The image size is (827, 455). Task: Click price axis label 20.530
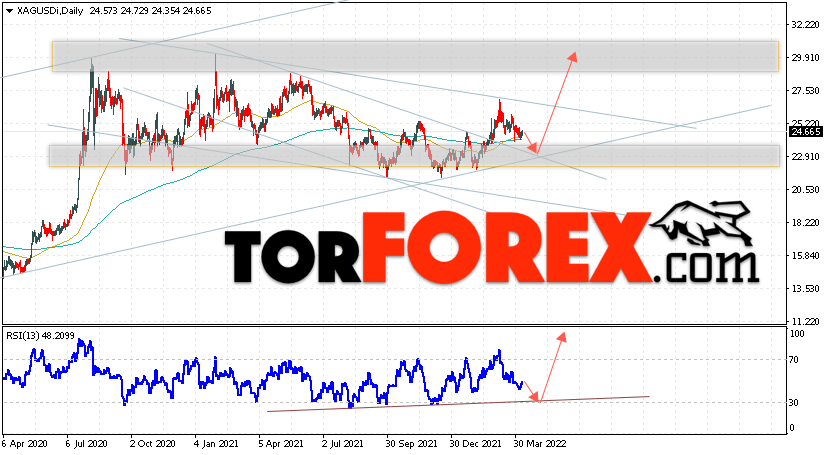[x=806, y=189]
